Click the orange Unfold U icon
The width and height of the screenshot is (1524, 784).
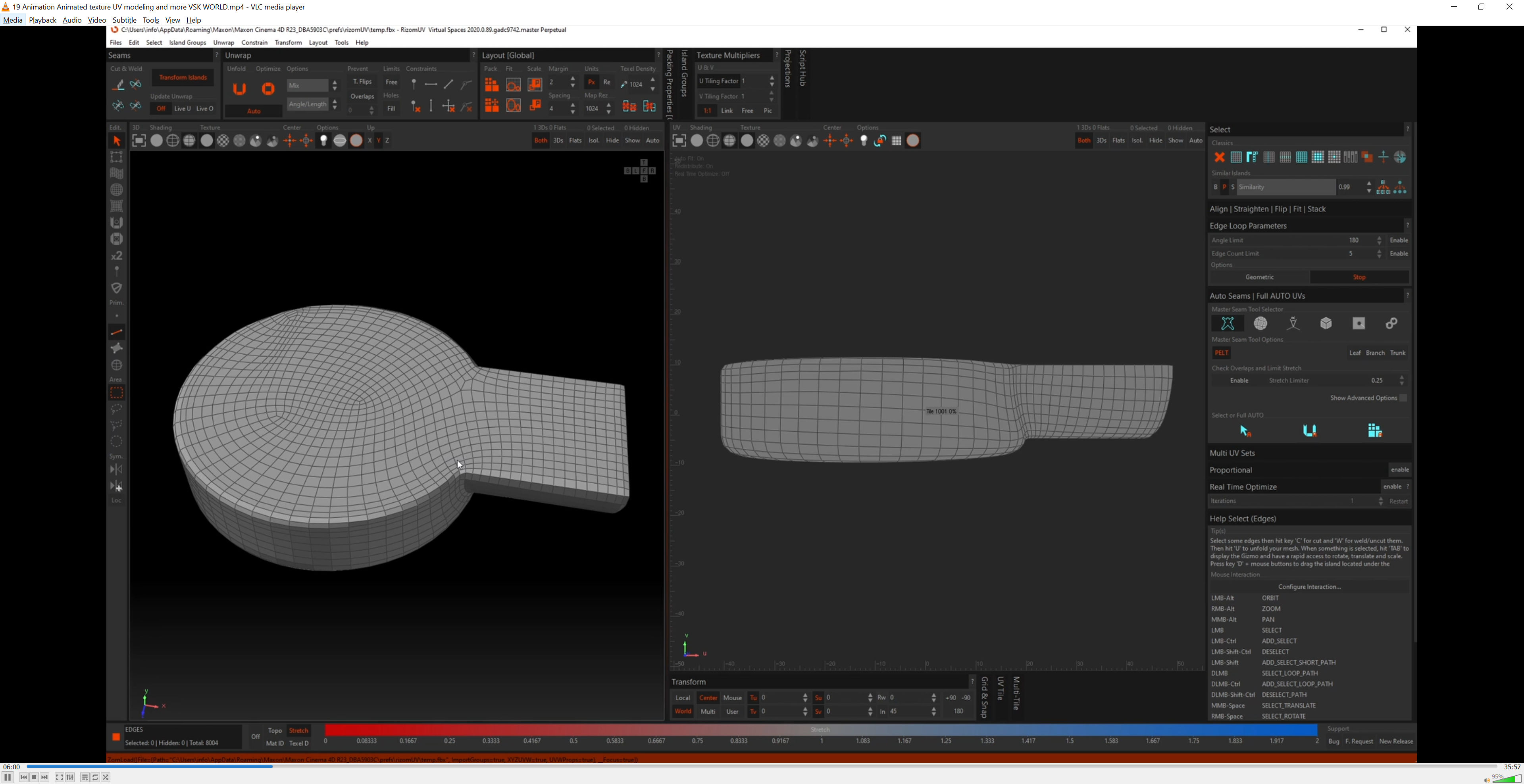(x=239, y=89)
